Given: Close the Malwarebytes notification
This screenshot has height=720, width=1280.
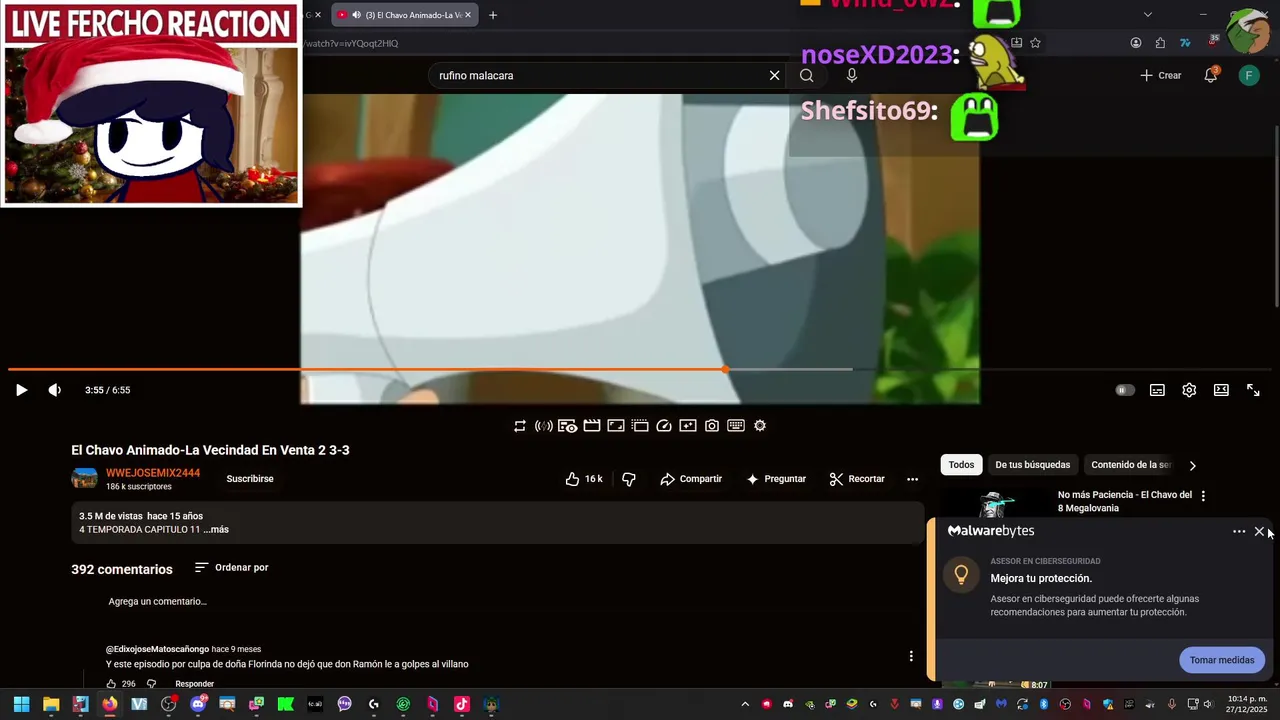Looking at the screenshot, I should point(1259,532).
